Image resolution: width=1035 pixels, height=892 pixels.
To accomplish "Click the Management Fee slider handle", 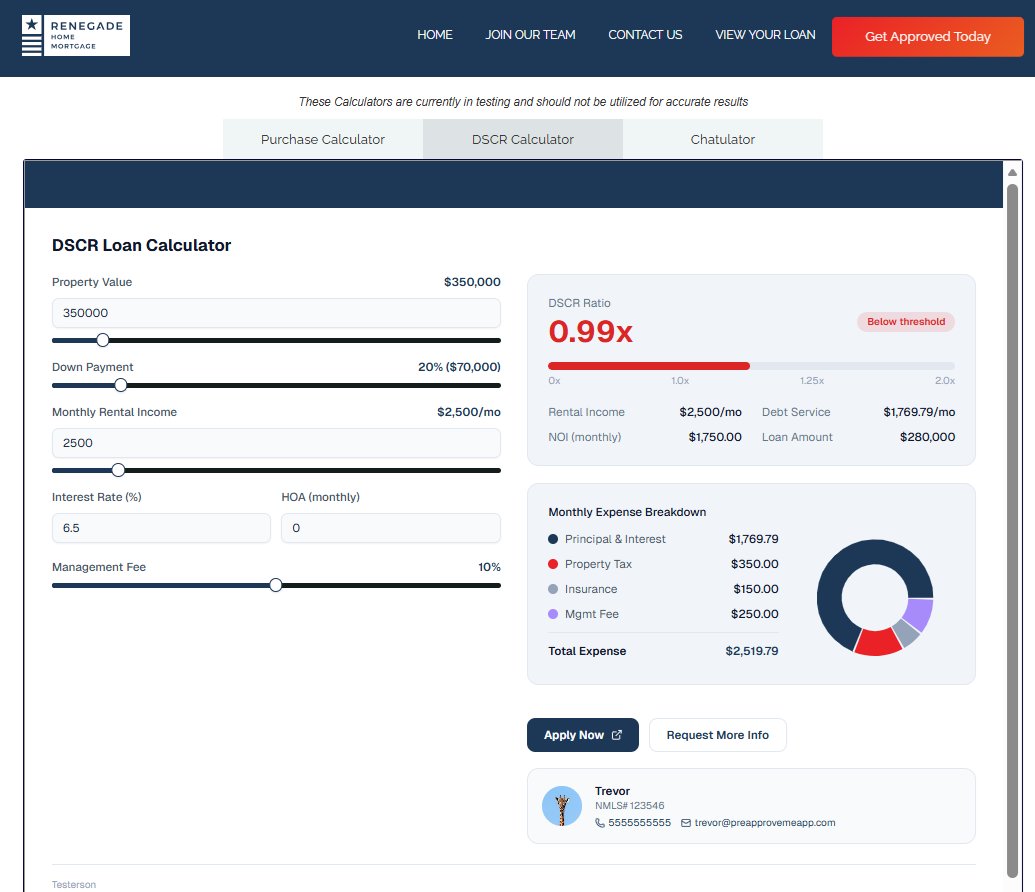I will click(276, 585).
